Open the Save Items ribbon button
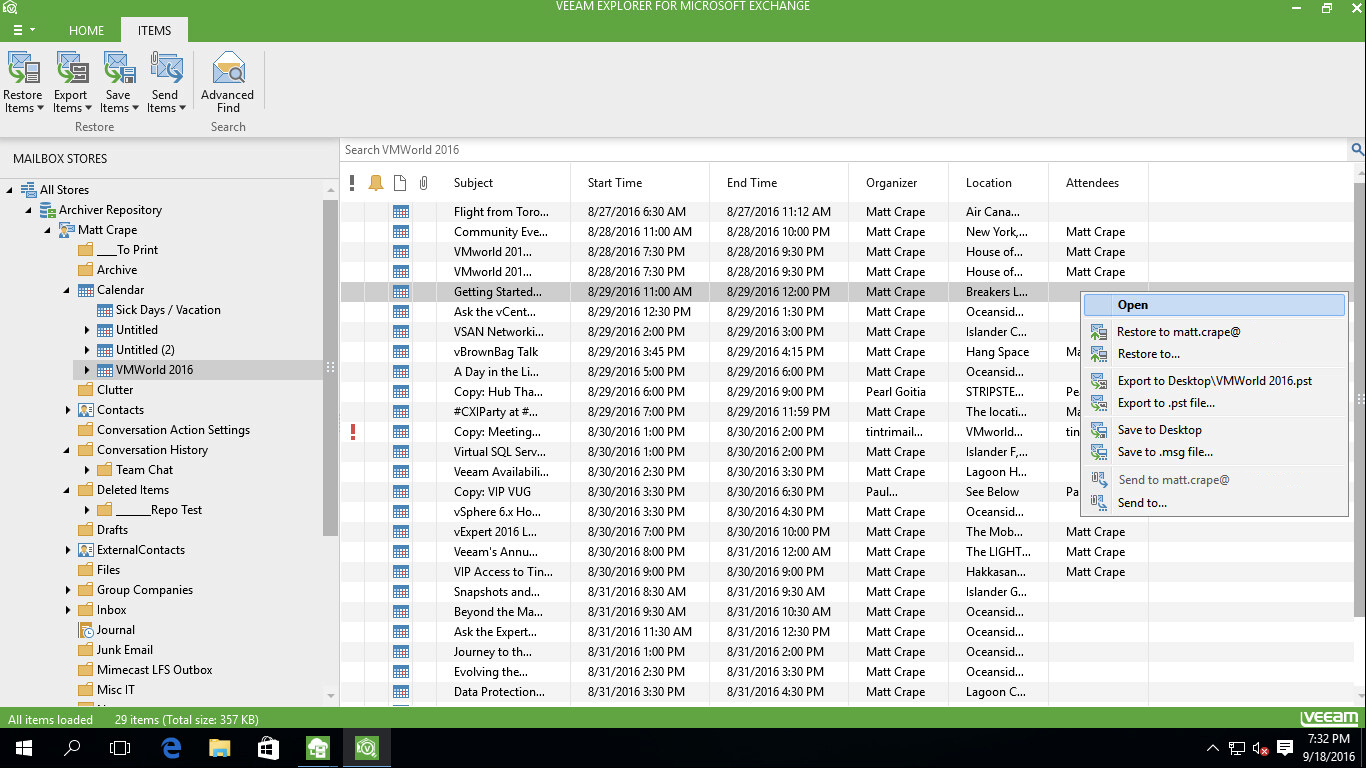This screenshot has height=768, width=1366. click(118, 82)
